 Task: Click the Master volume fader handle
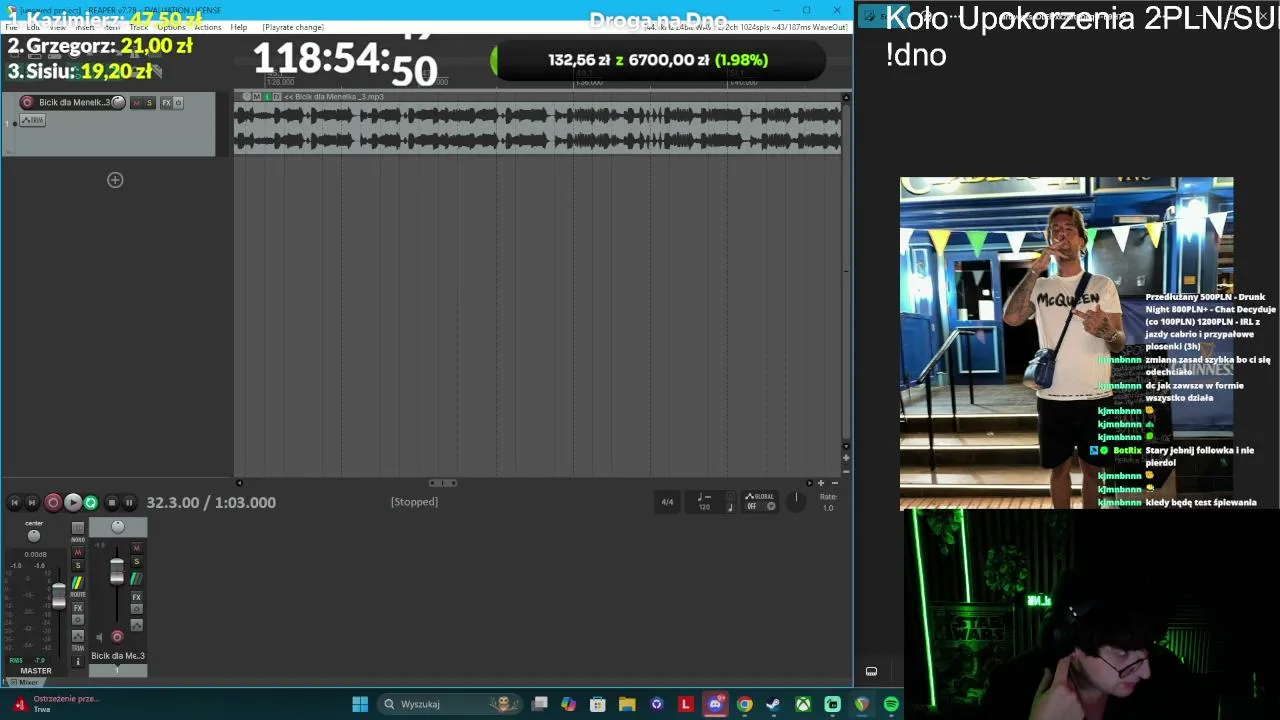pyautogui.click(x=59, y=596)
